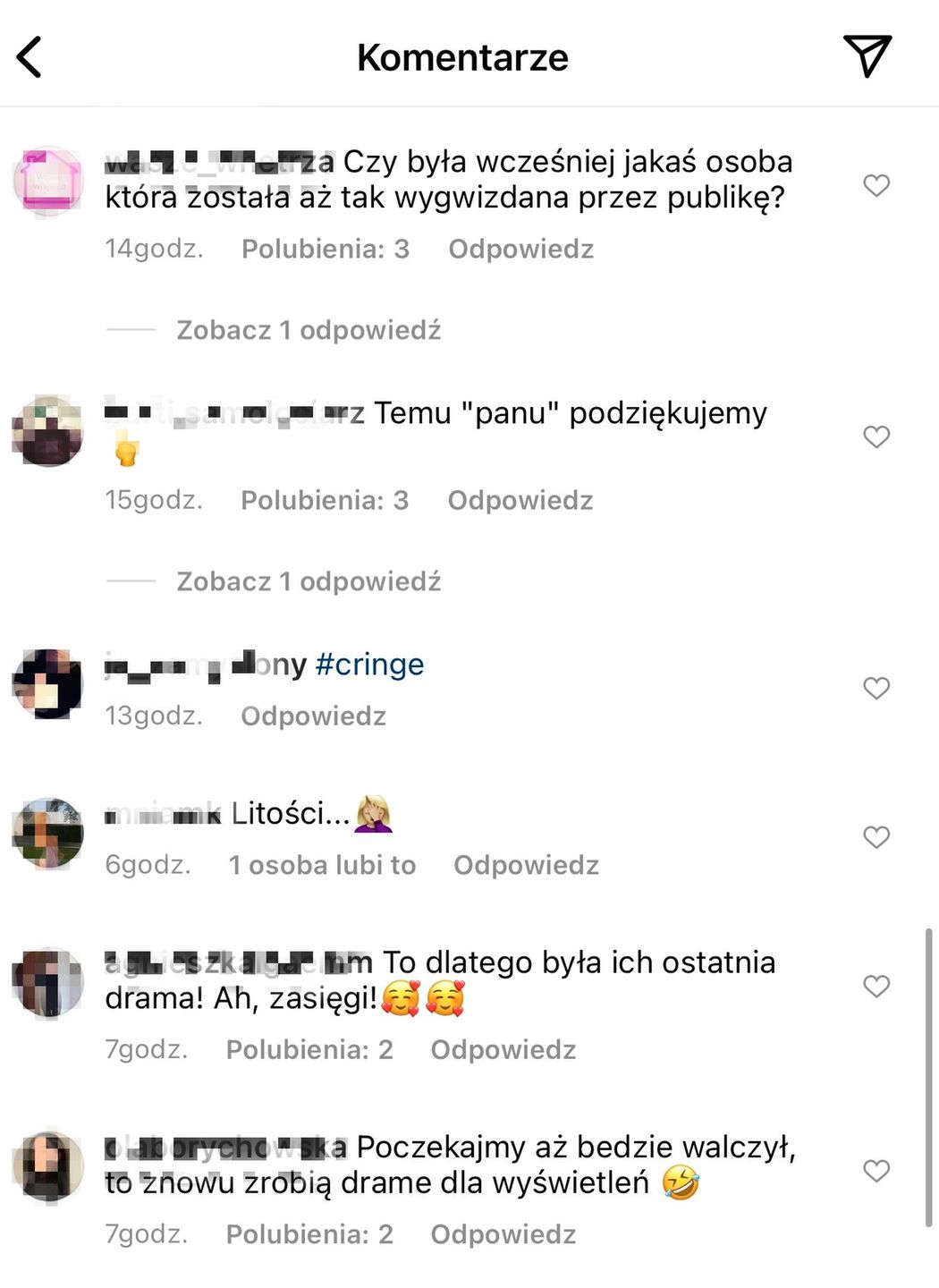This screenshot has height=1288, width=939.
Task: Tap Odpowiedz under the 'Litości...' comment
Action: 527,865
